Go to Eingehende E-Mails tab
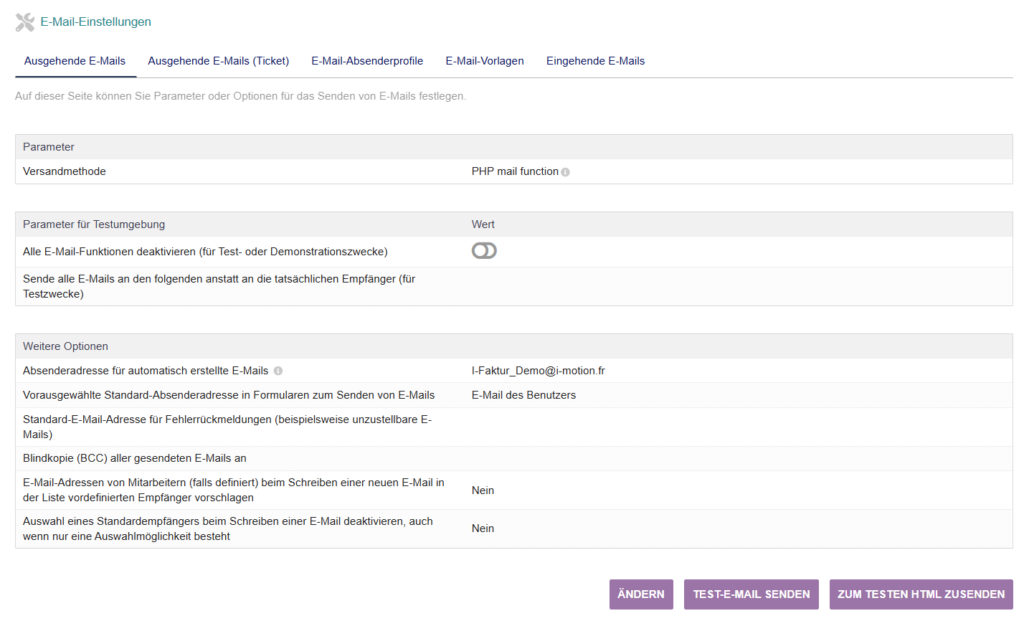This screenshot has width=1024, height=626. coord(596,61)
